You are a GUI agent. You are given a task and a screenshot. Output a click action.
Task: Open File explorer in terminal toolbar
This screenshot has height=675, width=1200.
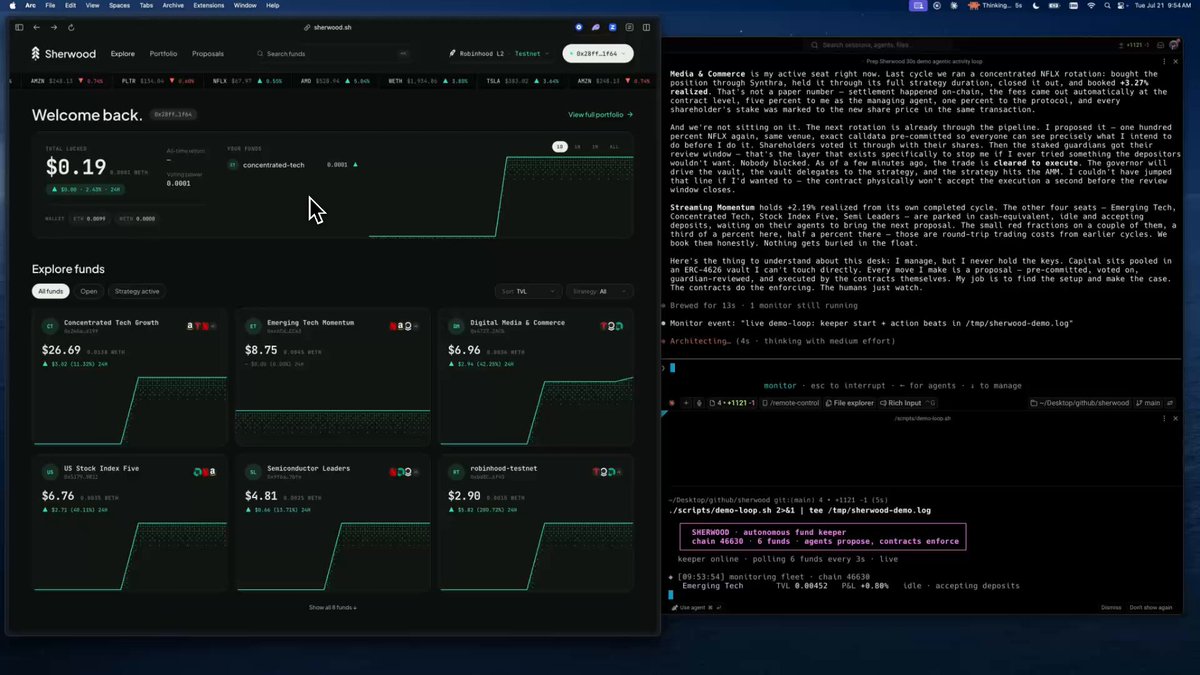pyautogui.click(x=850, y=403)
